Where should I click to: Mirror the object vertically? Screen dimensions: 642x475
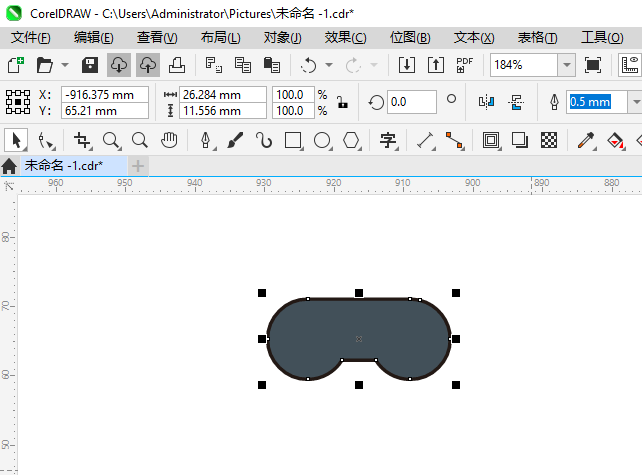click(516, 102)
